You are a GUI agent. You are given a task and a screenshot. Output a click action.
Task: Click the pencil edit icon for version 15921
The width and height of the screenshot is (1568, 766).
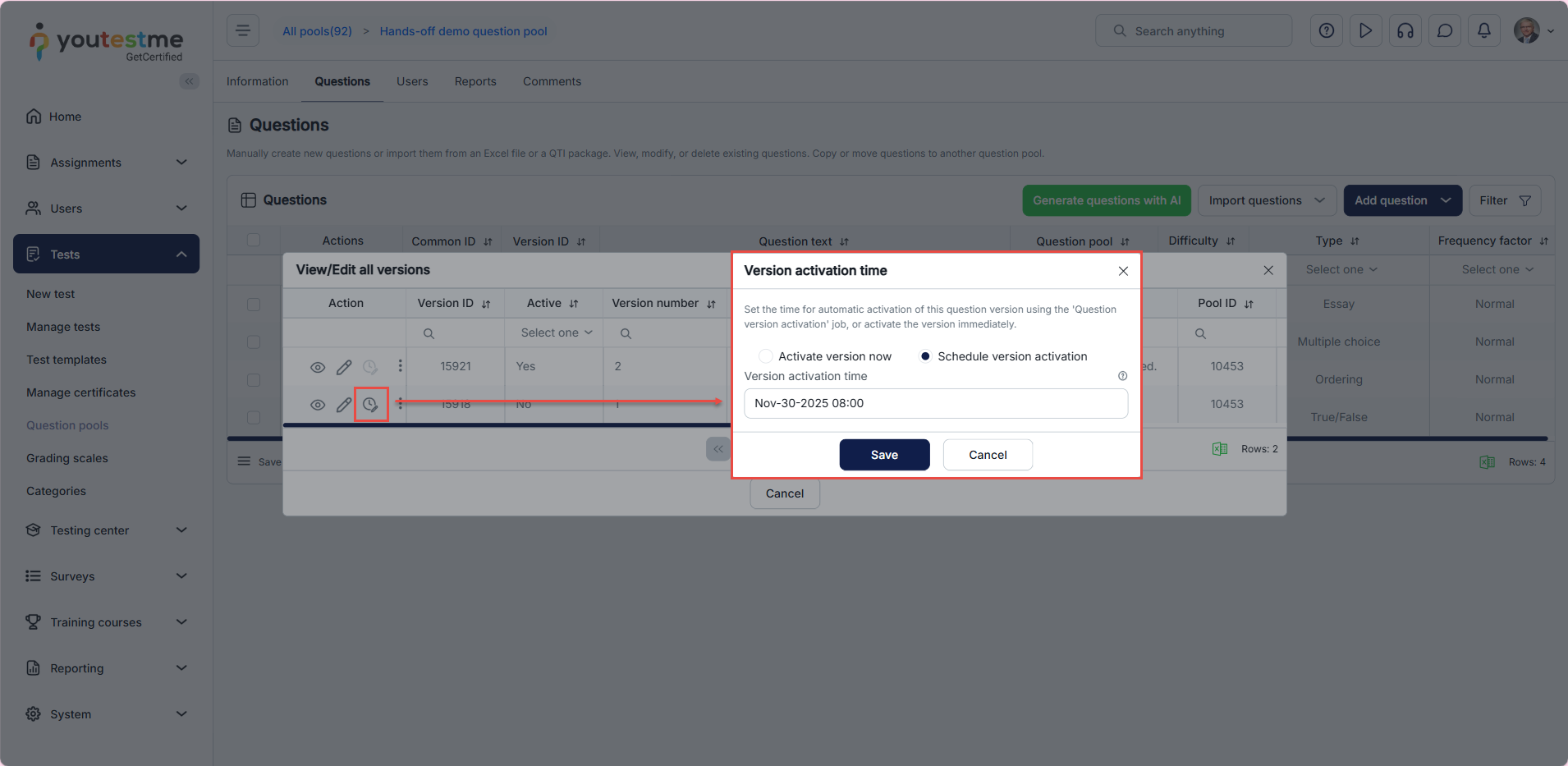pos(344,367)
